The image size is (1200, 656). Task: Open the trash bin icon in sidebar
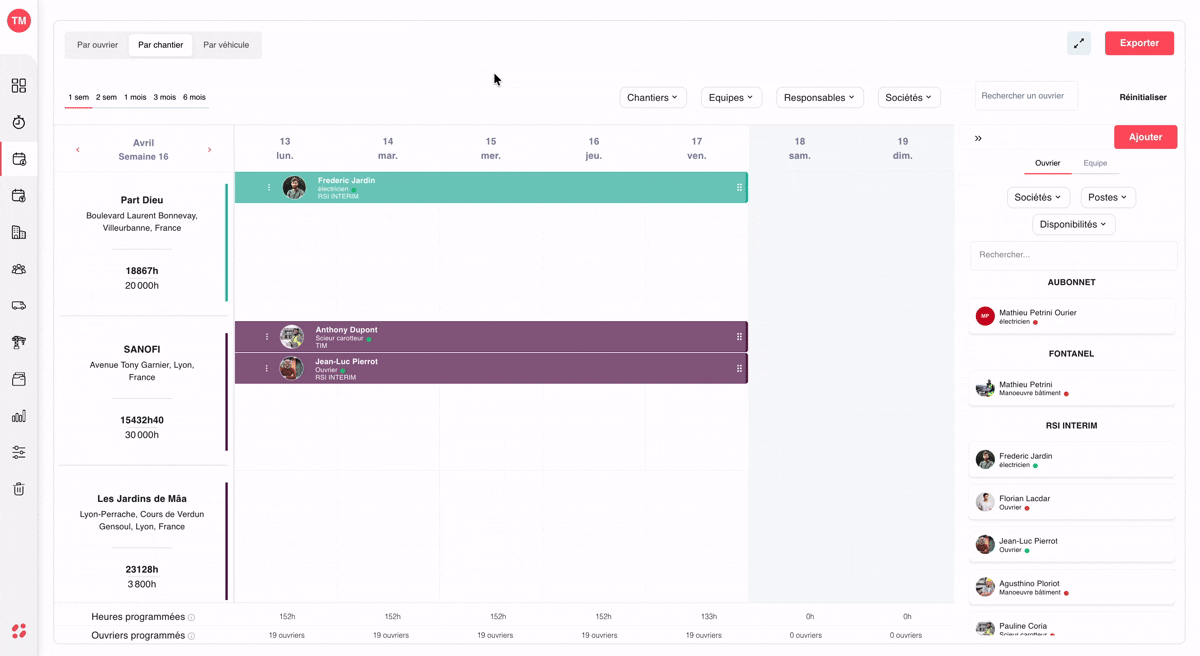pyautogui.click(x=19, y=489)
